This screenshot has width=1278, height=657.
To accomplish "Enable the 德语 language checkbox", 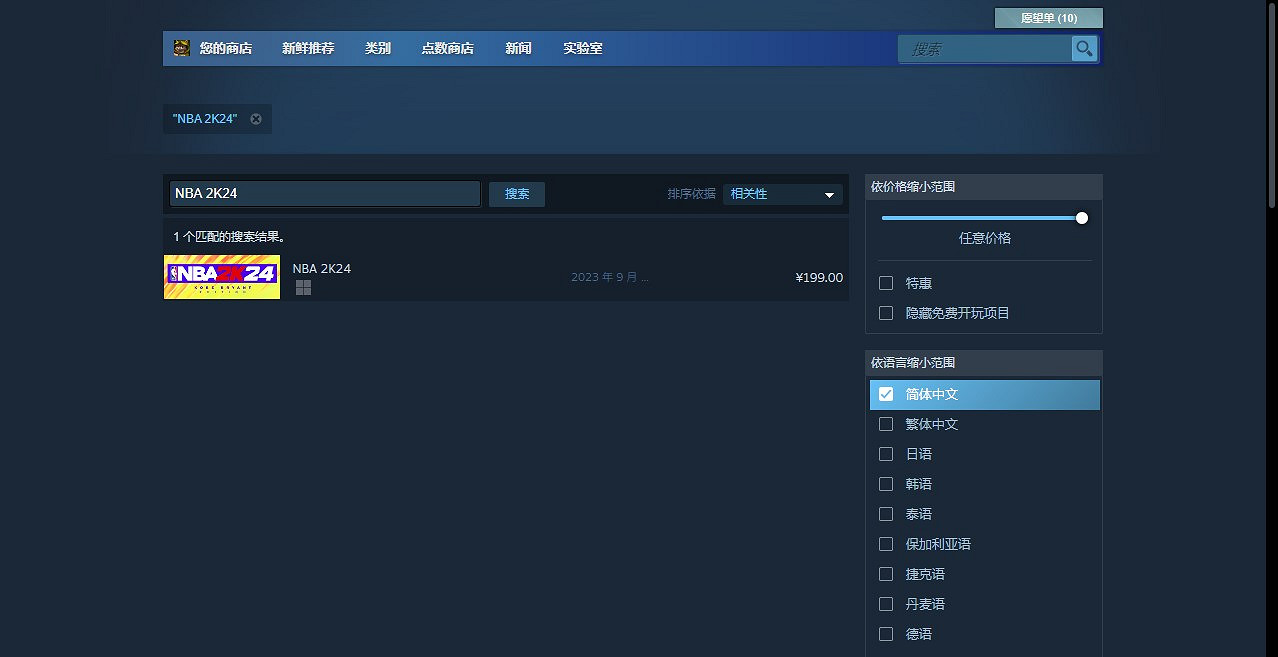I will coord(885,633).
